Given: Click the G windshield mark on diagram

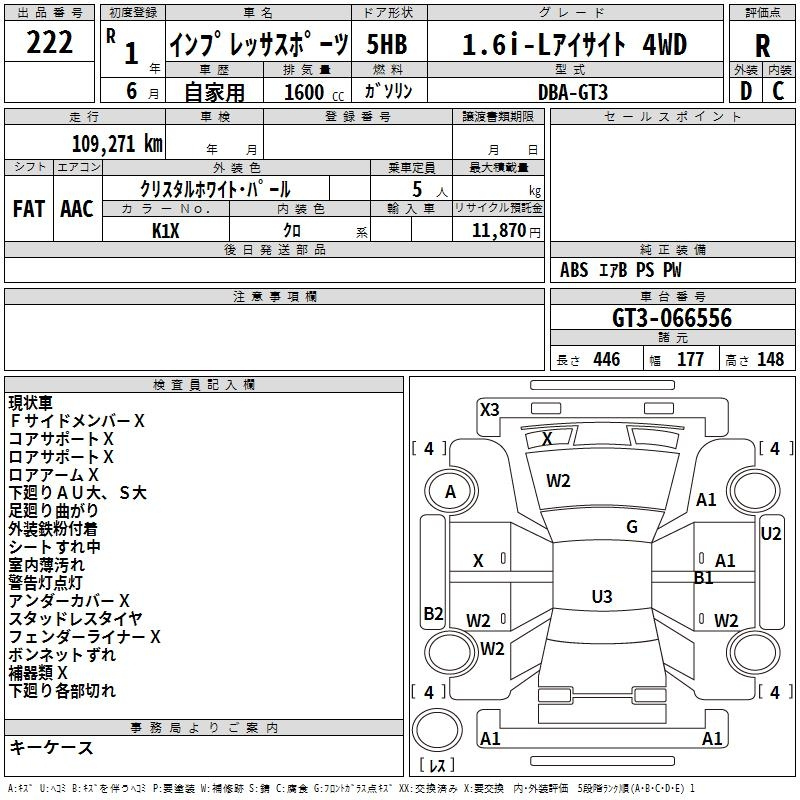Looking at the screenshot, I should [x=631, y=527].
